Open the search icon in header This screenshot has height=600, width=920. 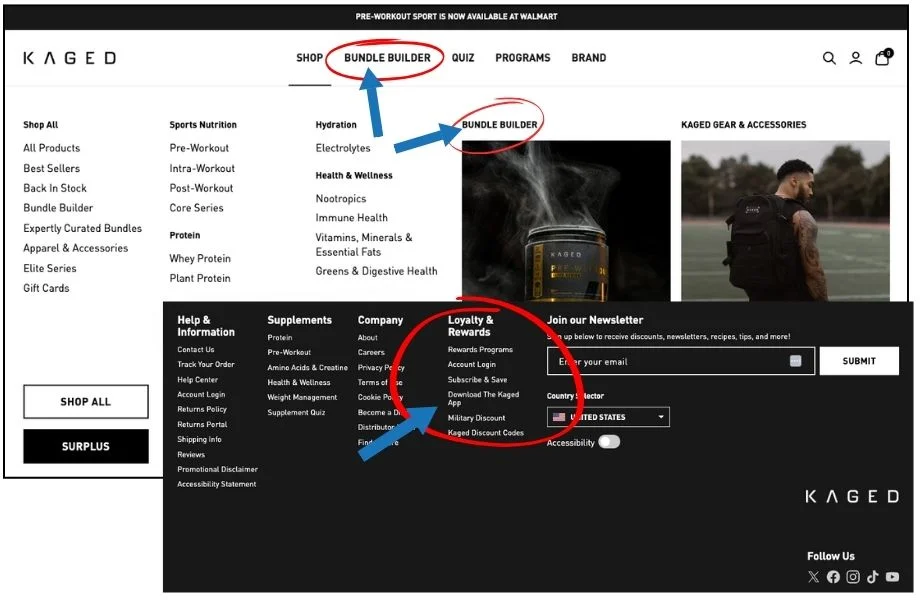pos(829,58)
